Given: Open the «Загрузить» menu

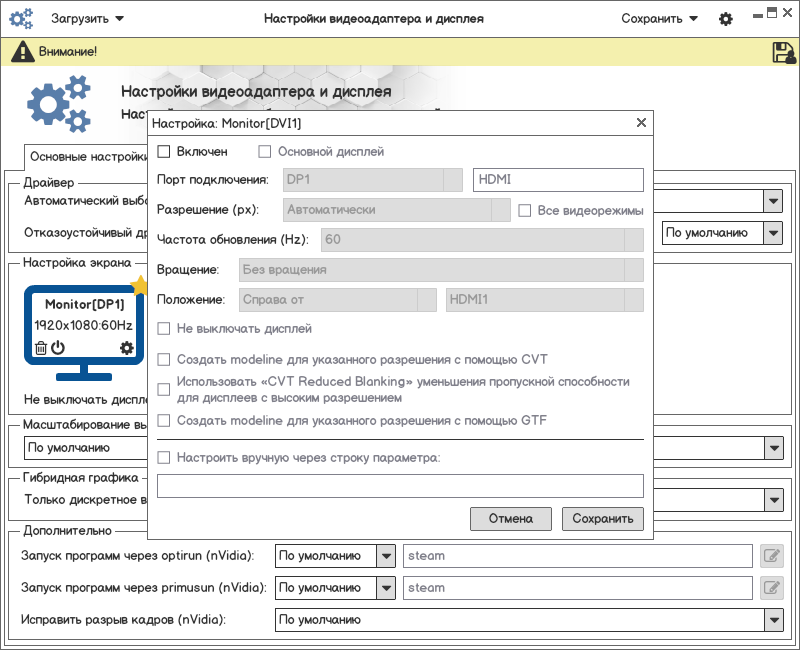Looking at the screenshot, I should tap(88, 19).
